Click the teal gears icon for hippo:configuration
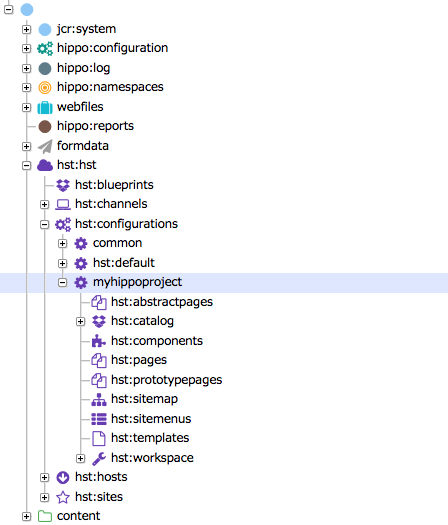Image resolution: width=448 pixels, height=525 pixels. (x=45, y=48)
